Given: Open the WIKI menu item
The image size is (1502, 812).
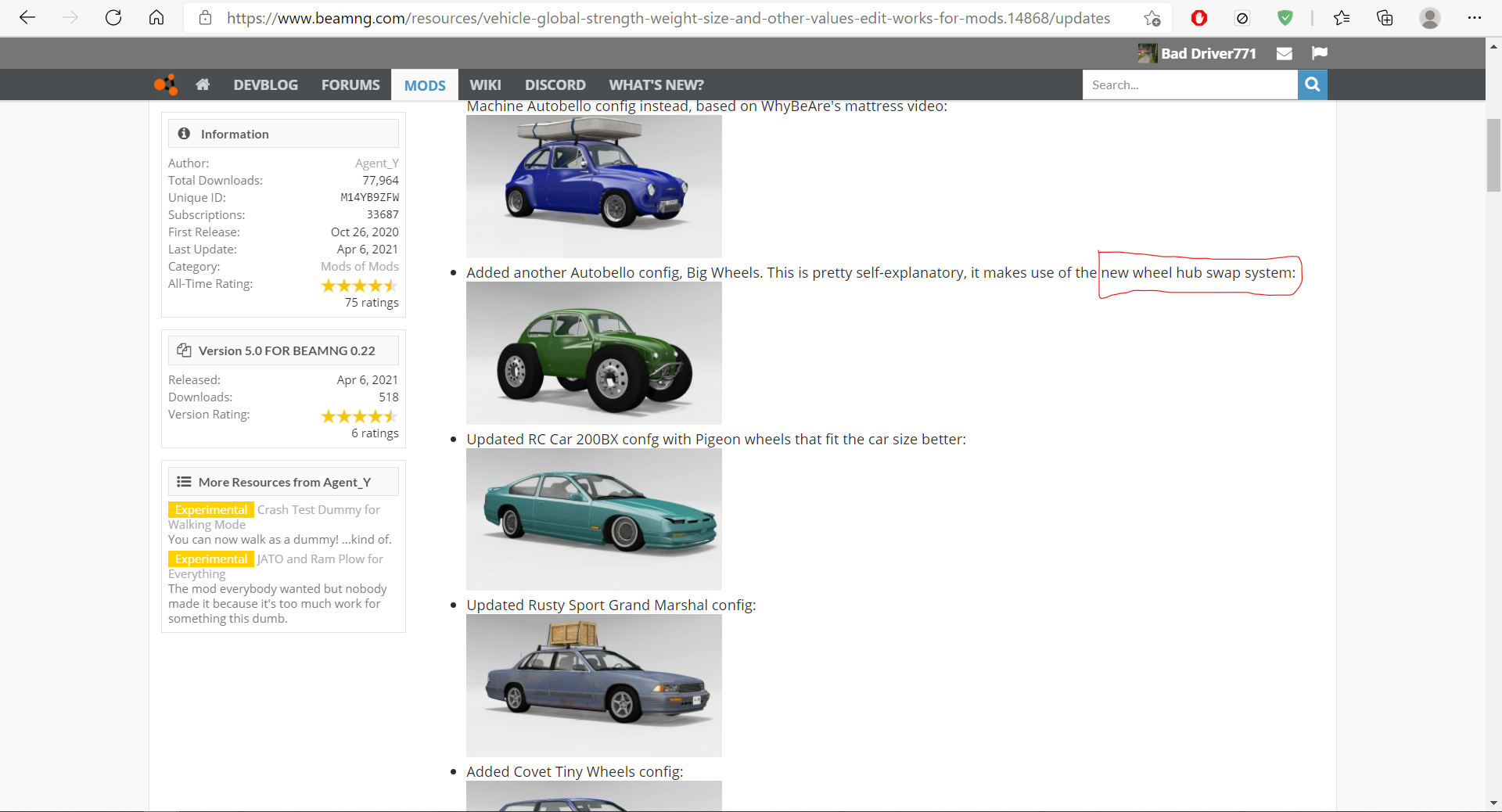Looking at the screenshot, I should [x=485, y=84].
